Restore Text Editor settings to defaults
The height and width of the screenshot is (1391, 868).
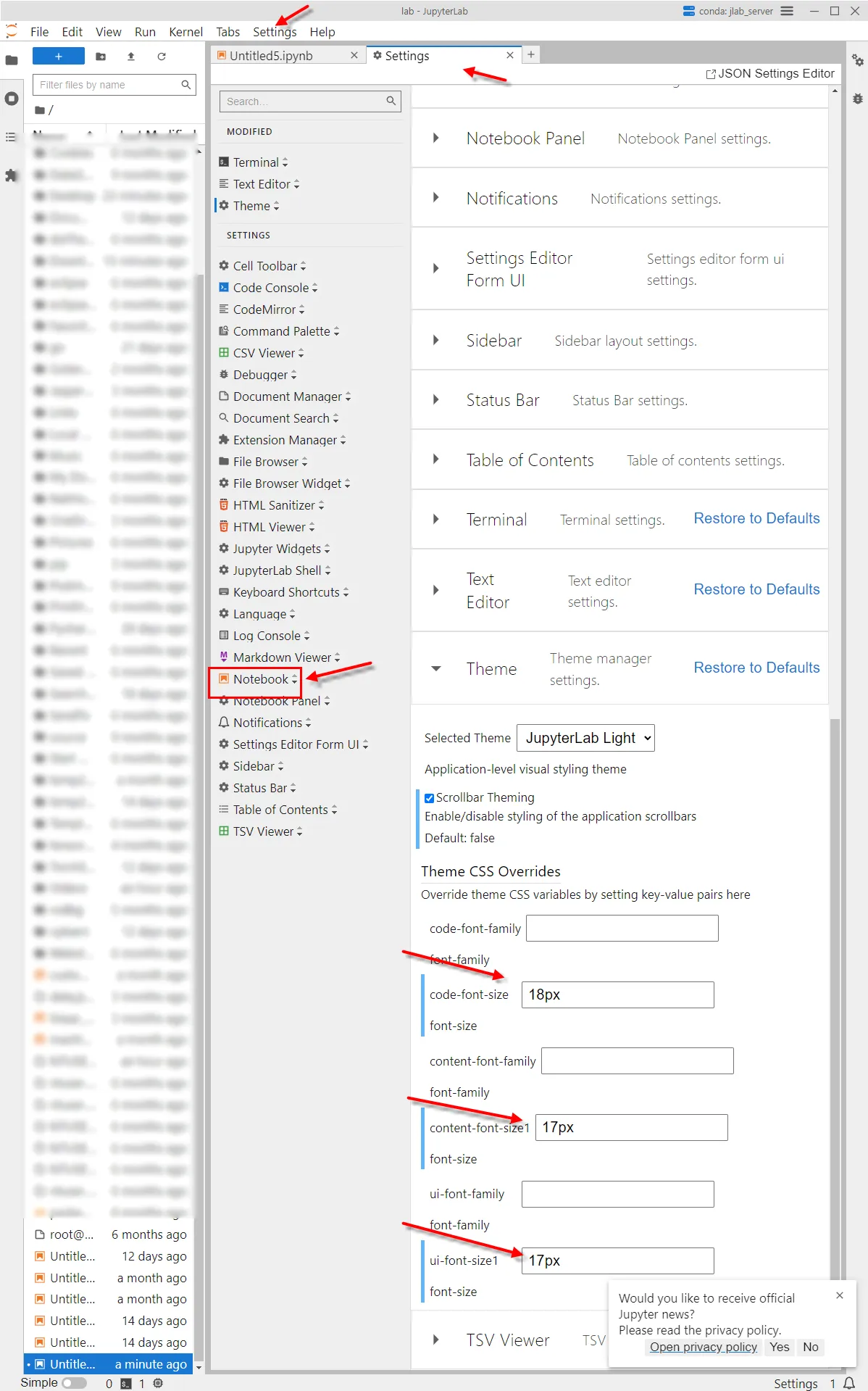tap(756, 589)
